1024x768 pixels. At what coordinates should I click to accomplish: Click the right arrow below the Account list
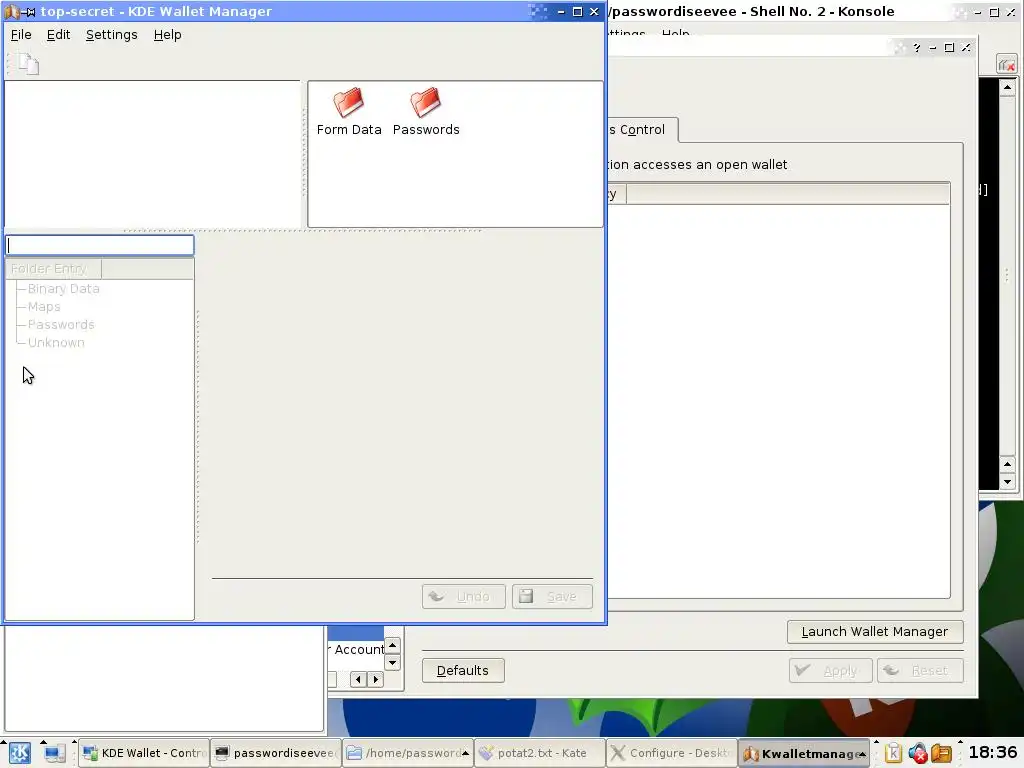point(375,680)
